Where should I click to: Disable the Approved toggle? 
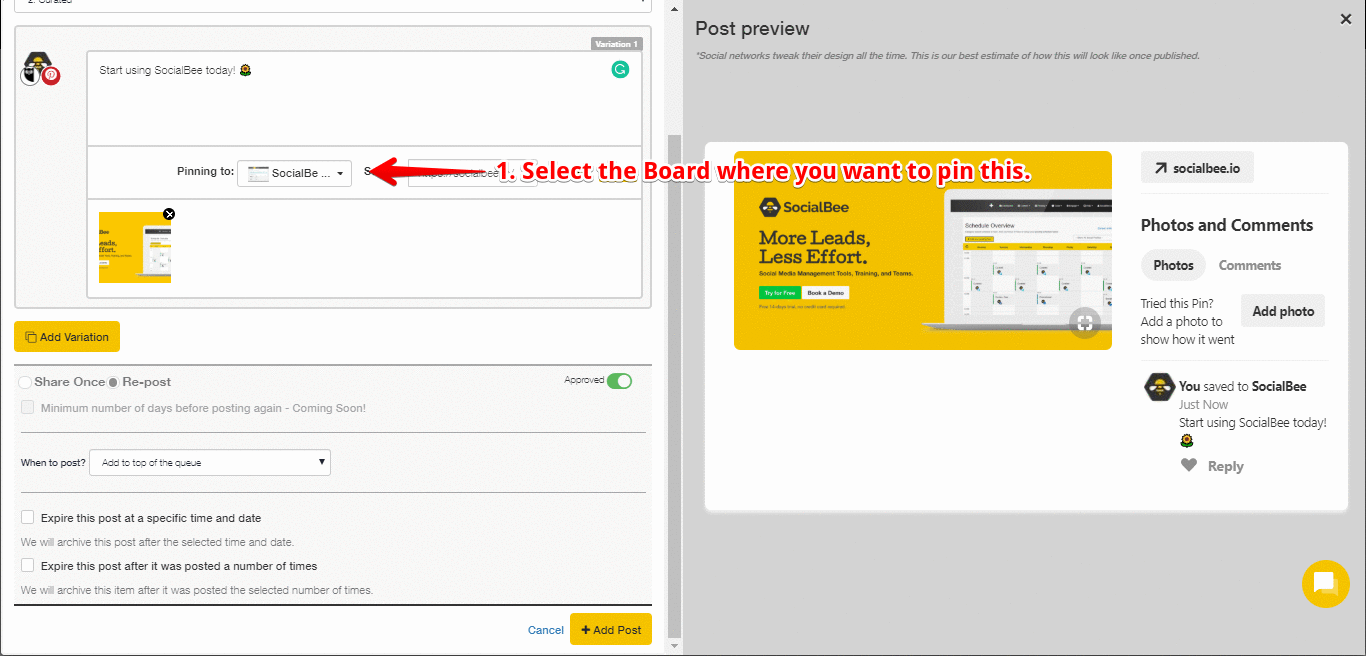(x=619, y=381)
